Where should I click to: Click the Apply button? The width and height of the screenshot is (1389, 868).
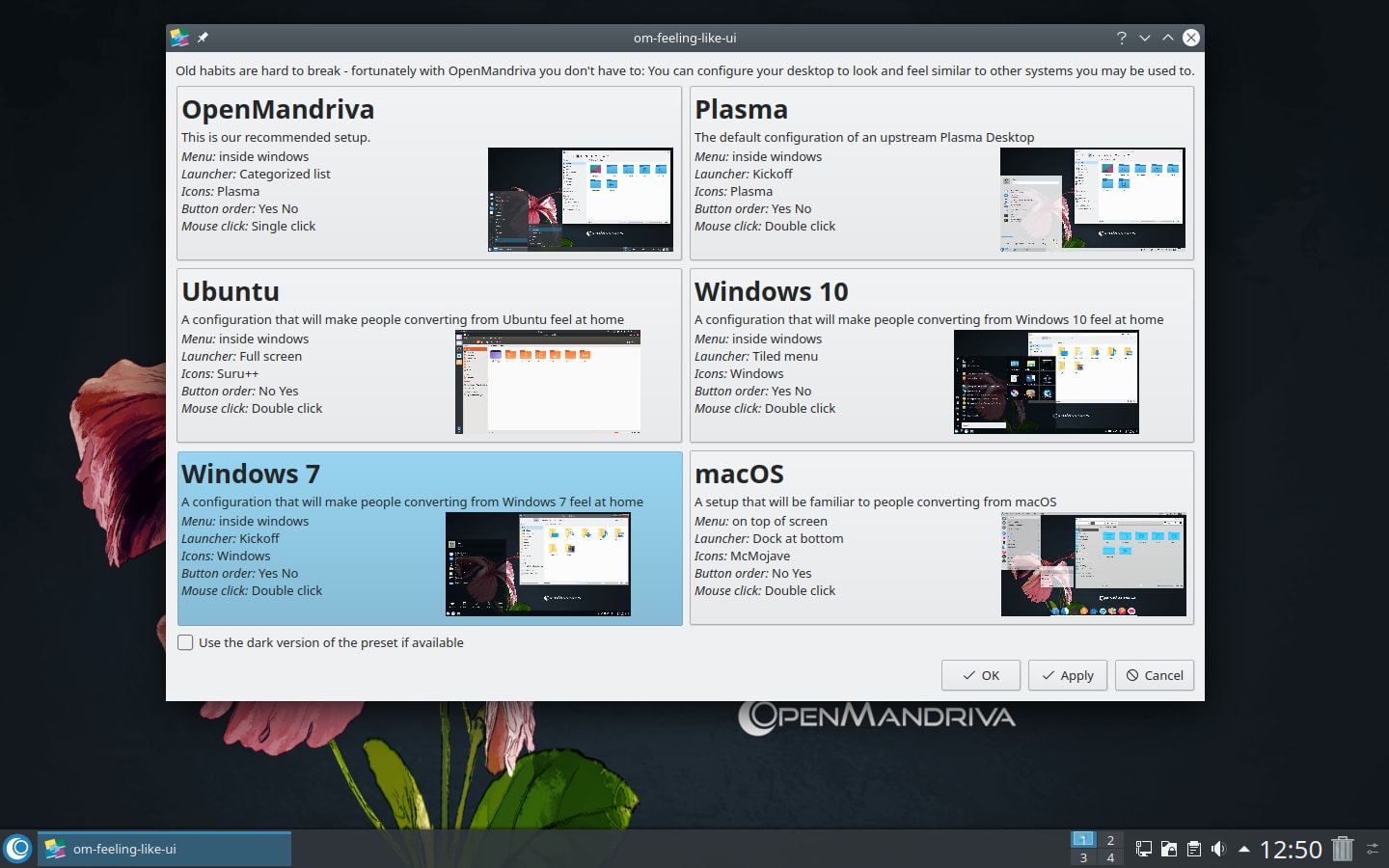pos(1067,675)
